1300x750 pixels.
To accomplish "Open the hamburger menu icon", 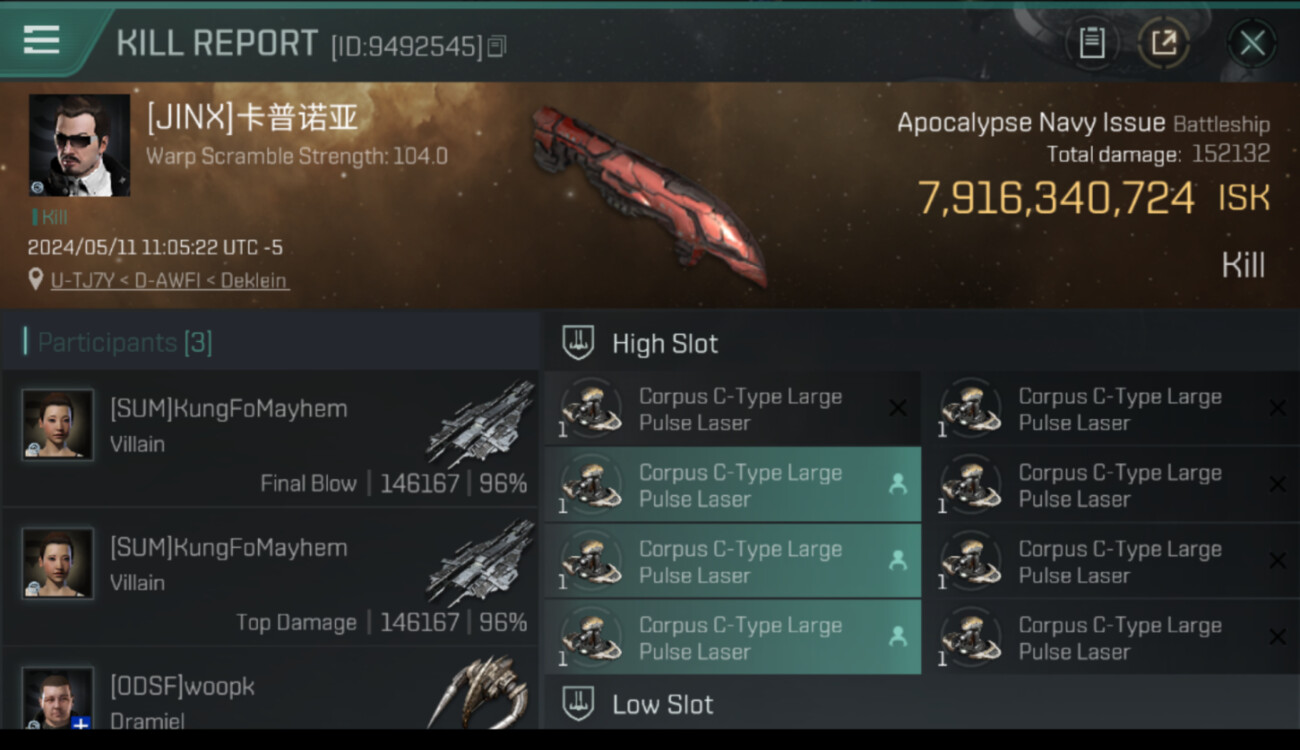I will (41, 40).
